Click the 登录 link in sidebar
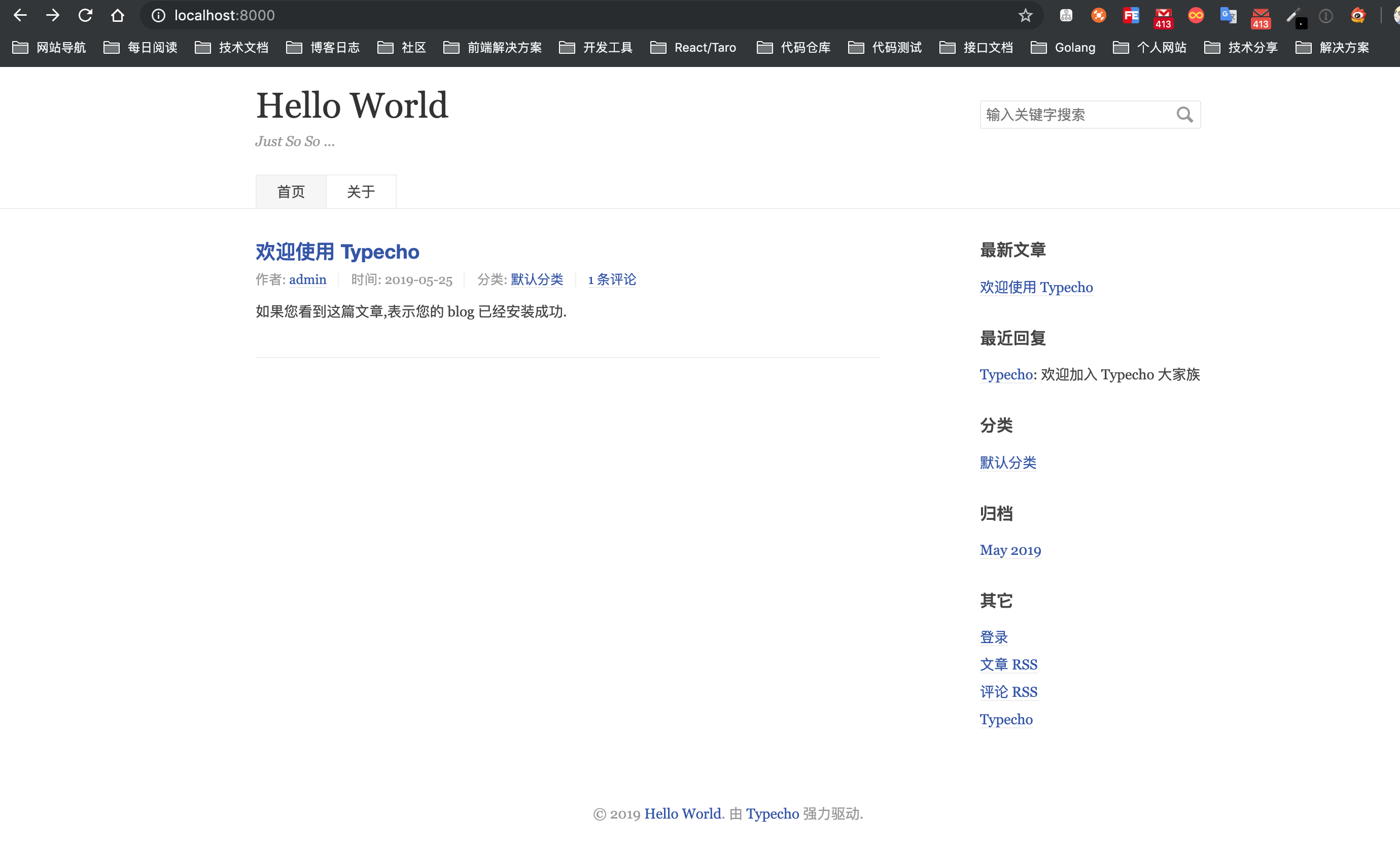Viewport: 1400px width, 847px height. click(993, 637)
